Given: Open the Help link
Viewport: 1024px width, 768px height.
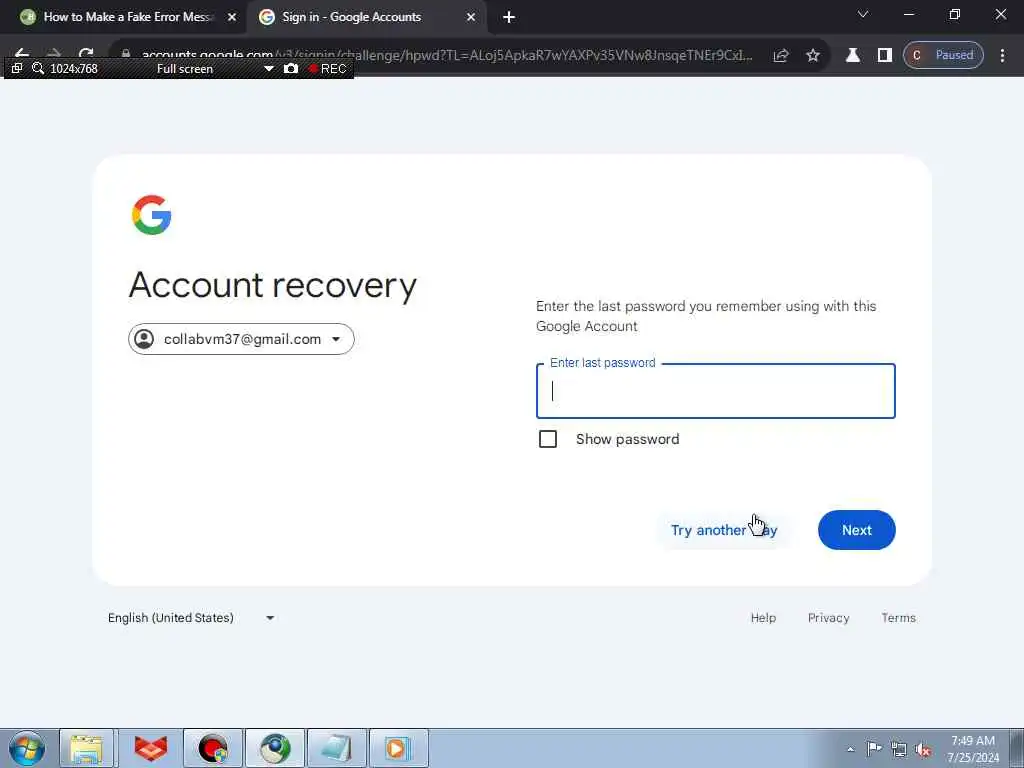Looking at the screenshot, I should (763, 618).
